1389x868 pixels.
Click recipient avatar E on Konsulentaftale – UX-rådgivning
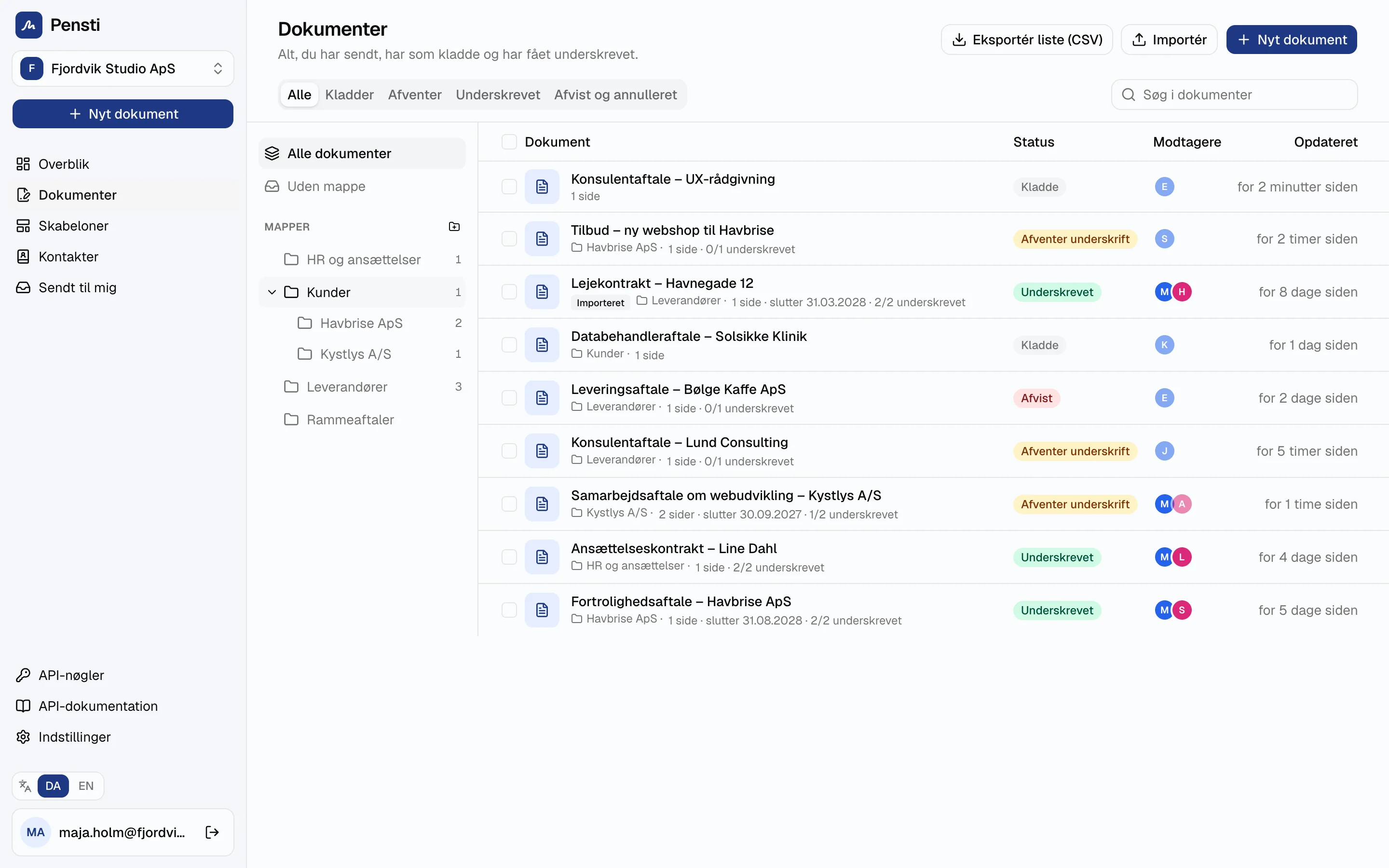pyautogui.click(x=1164, y=187)
